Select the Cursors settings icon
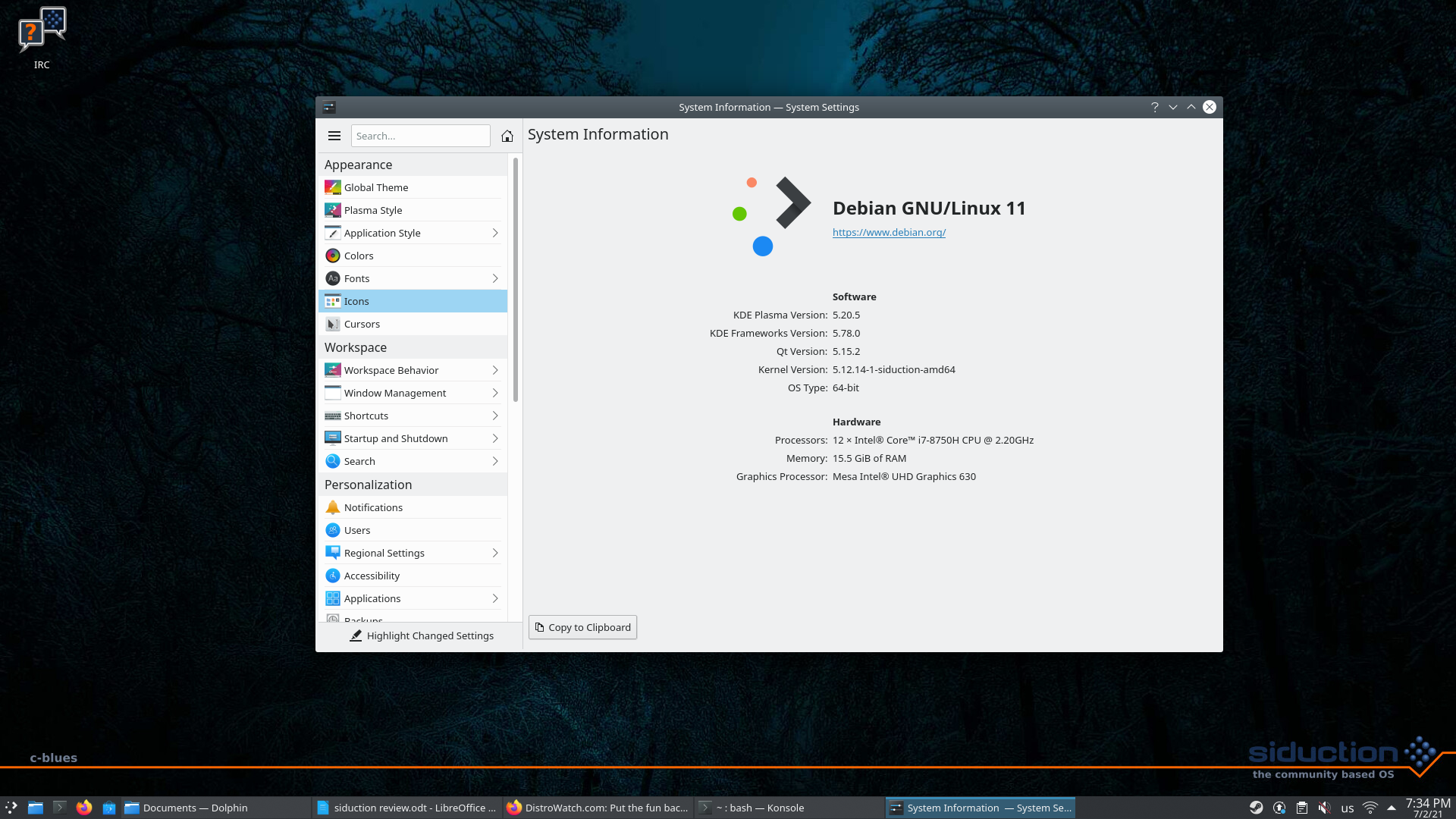Image resolution: width=1456 pixels, height=819 pixels. pos(332,324)
